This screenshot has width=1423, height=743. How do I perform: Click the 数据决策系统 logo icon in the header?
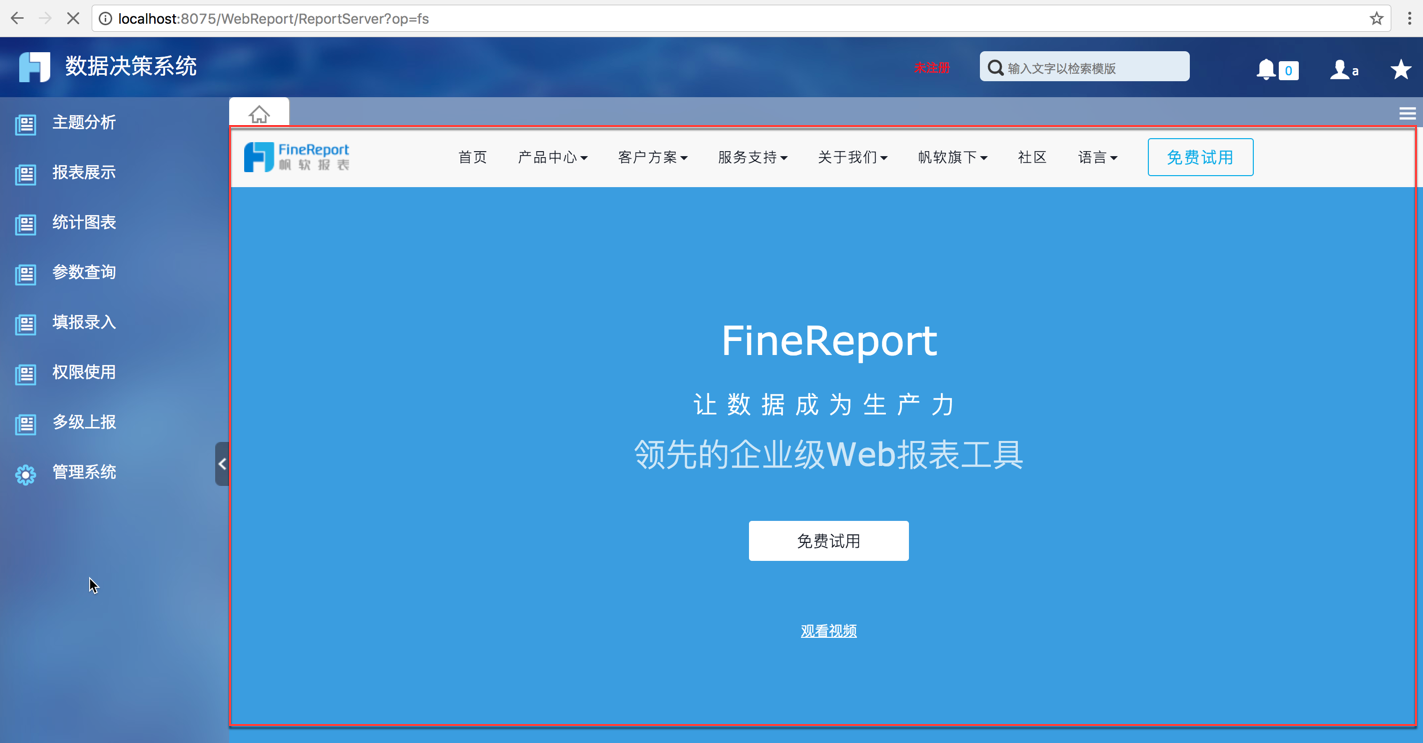35,67
